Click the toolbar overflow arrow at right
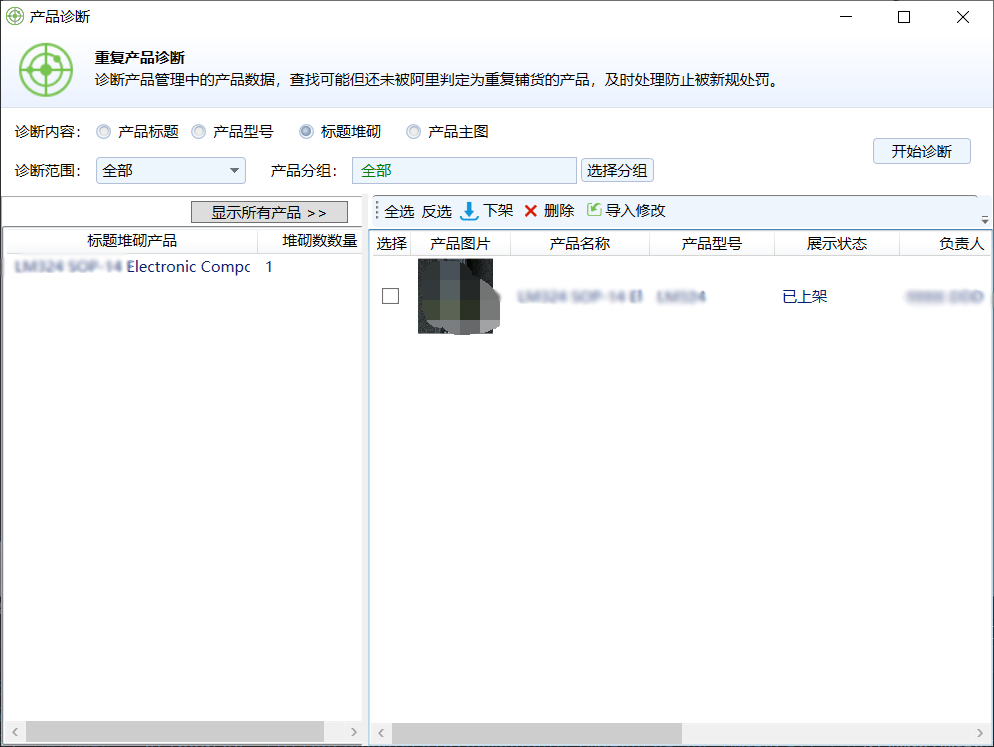Viewport: 994px width, 747px height. 984,219
